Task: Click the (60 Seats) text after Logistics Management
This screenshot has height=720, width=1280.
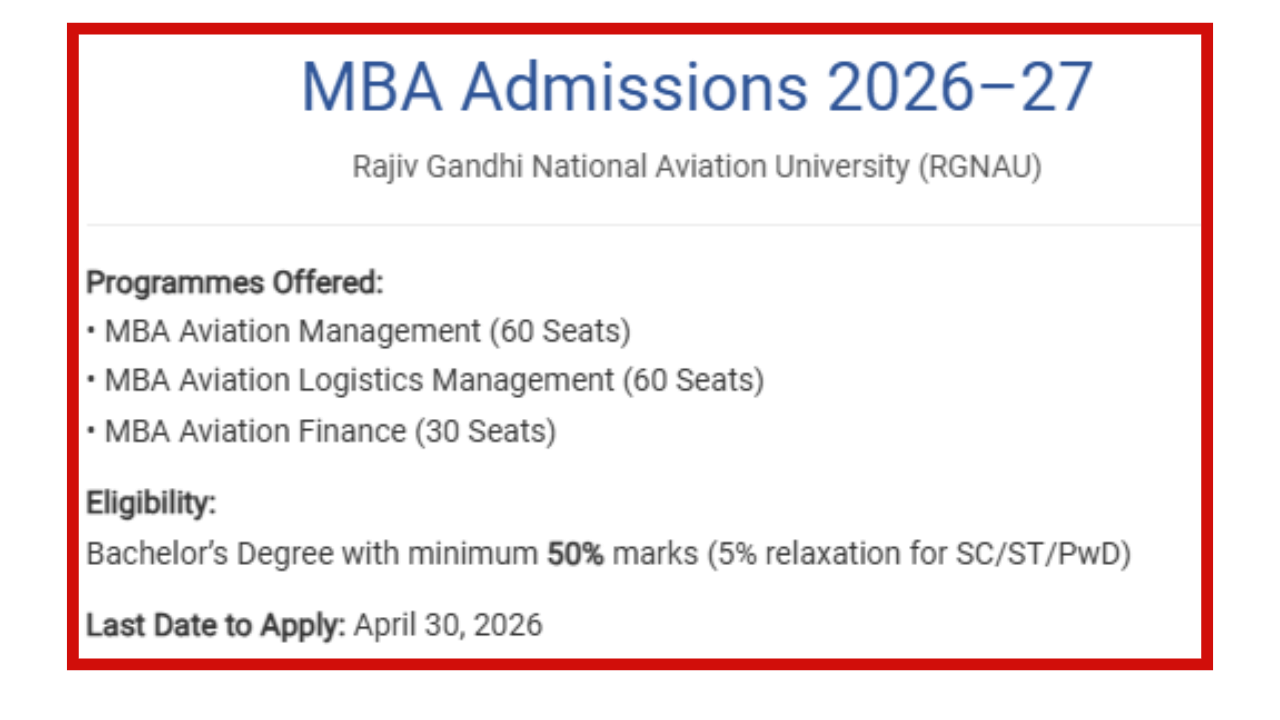Action: point(693,381)
